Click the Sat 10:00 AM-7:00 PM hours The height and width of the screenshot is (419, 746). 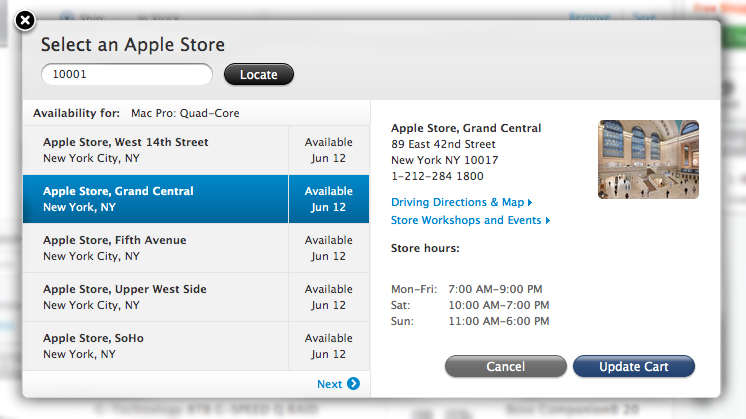[470, 305]
